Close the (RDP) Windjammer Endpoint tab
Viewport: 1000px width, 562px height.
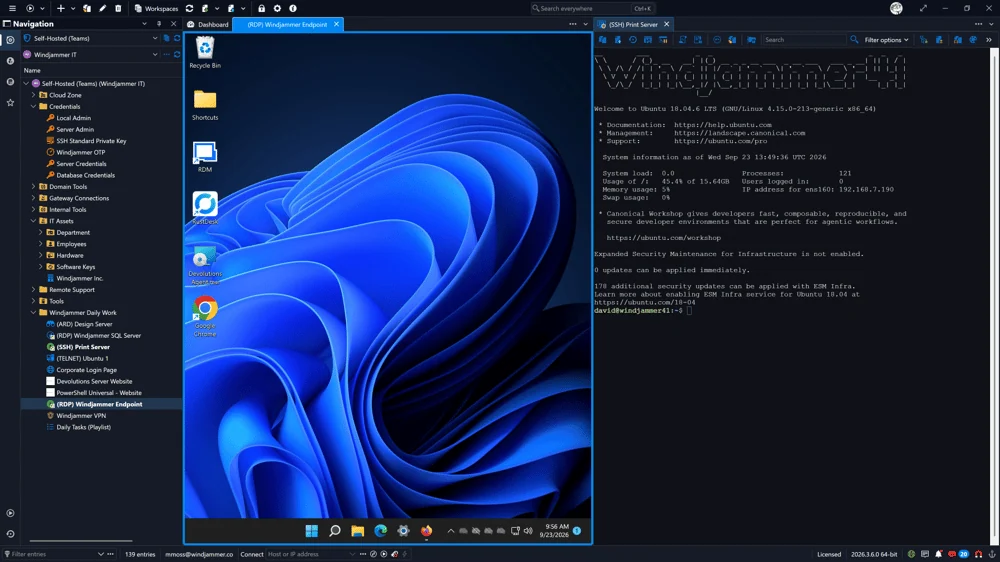(336, 24)
